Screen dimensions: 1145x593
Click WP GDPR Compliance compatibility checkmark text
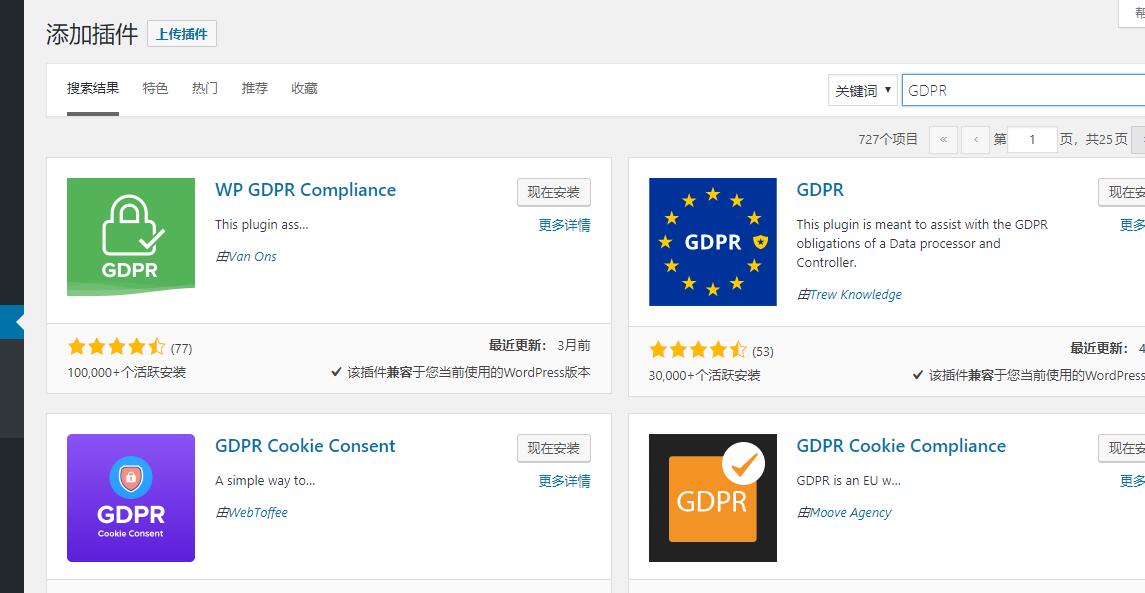pos(461,372)
